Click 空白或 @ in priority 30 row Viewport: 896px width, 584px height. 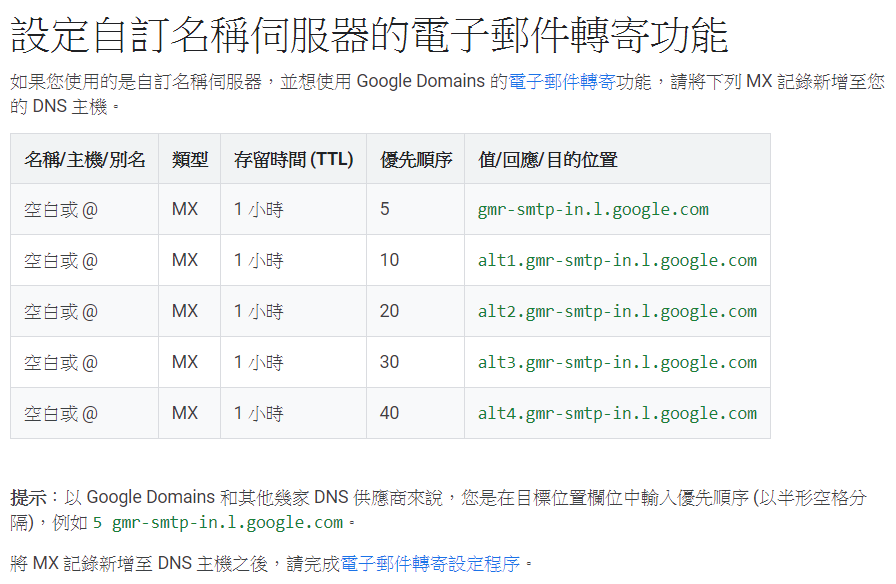61,362
